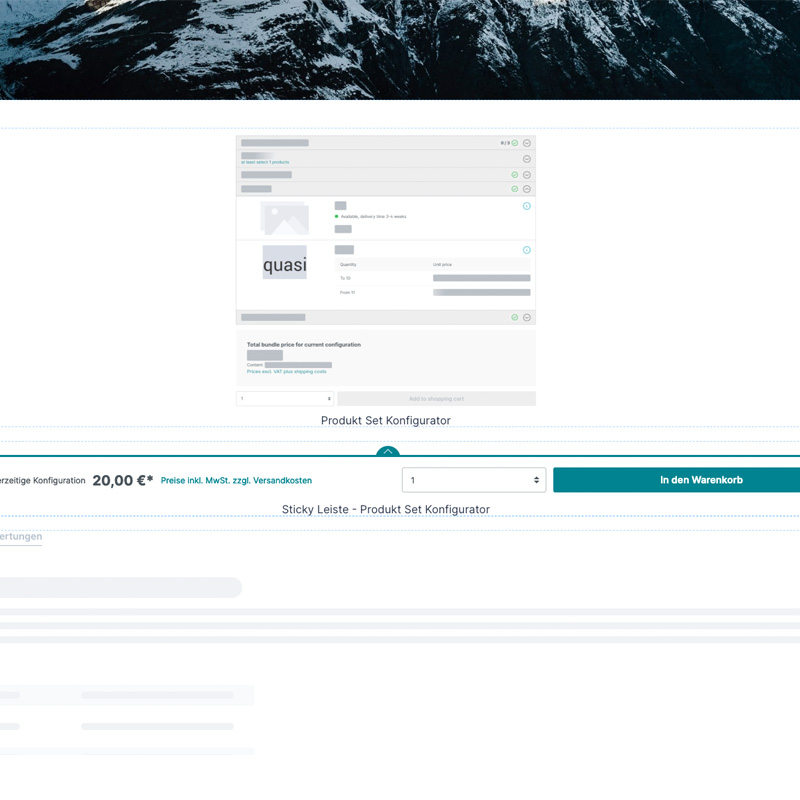Image resolution: width=800 pixels, height=800 pixels.
Task: Click the green checkmark in the first configurator row
Action: pos(515,143)
